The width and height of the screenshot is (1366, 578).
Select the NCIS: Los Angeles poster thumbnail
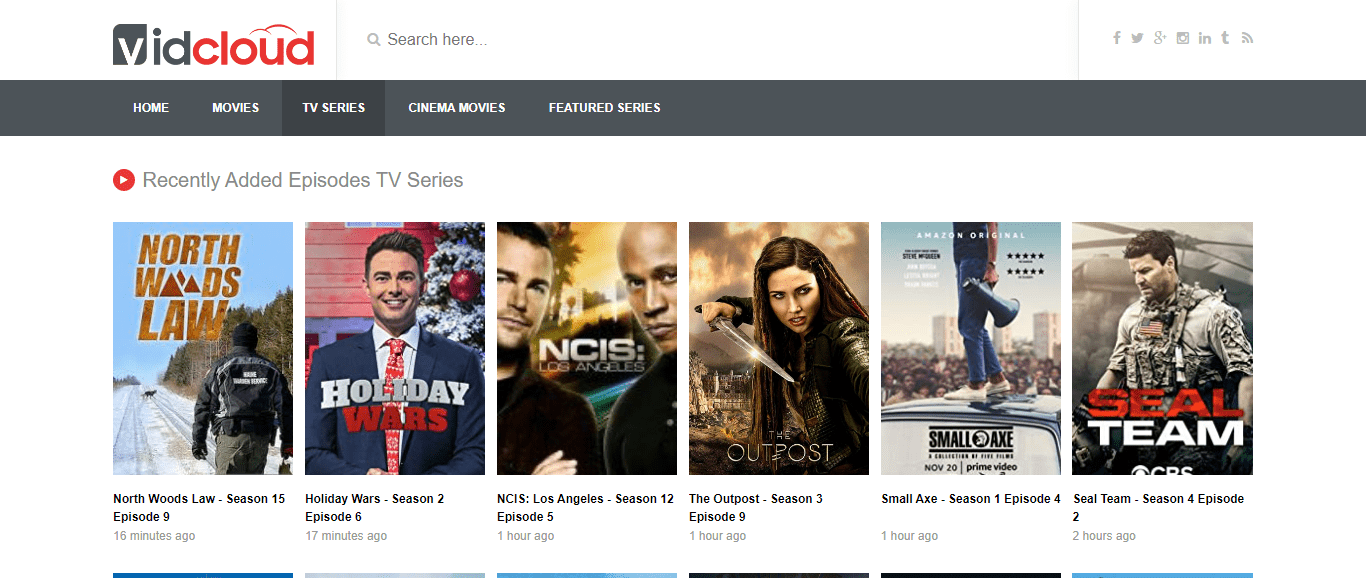tap(587, 348)
